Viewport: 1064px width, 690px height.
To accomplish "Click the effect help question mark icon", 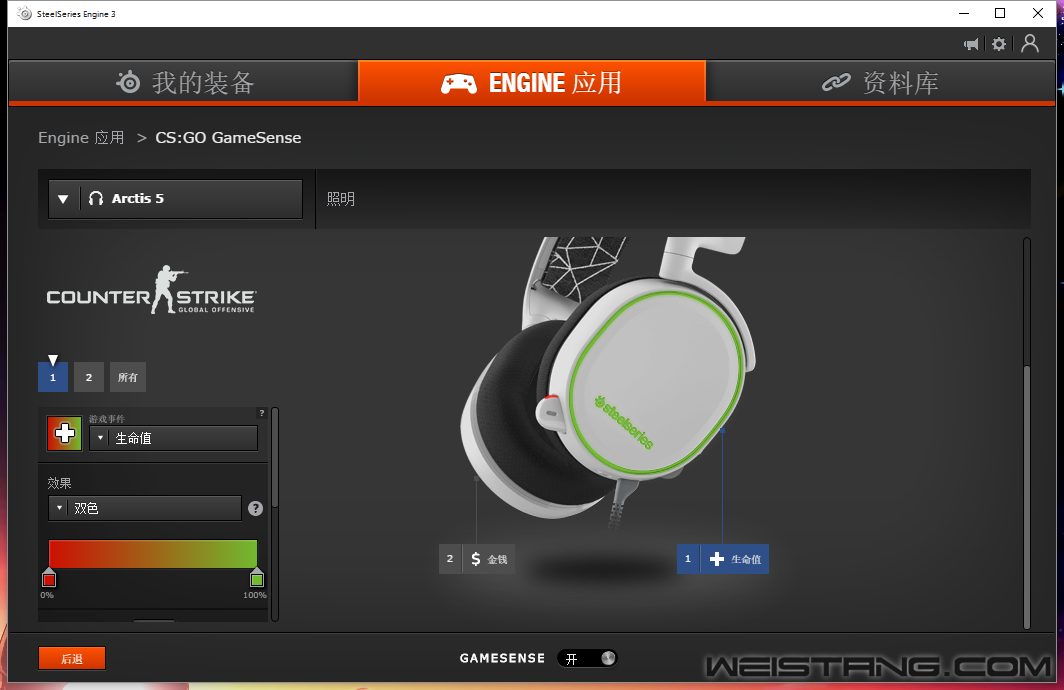I will pyautogui.click(x=255, y=508).
